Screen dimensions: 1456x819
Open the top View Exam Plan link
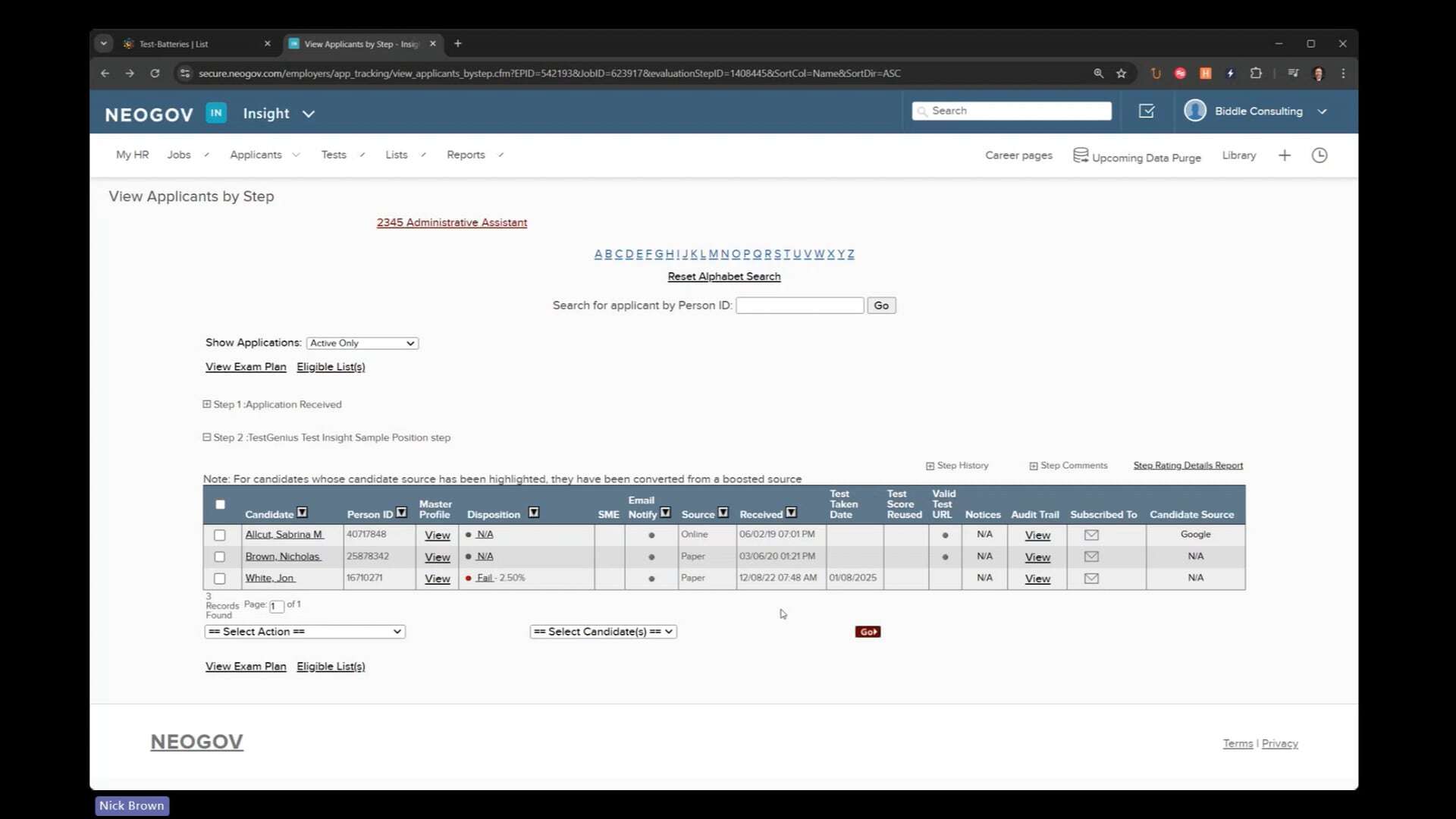point(246,367)
